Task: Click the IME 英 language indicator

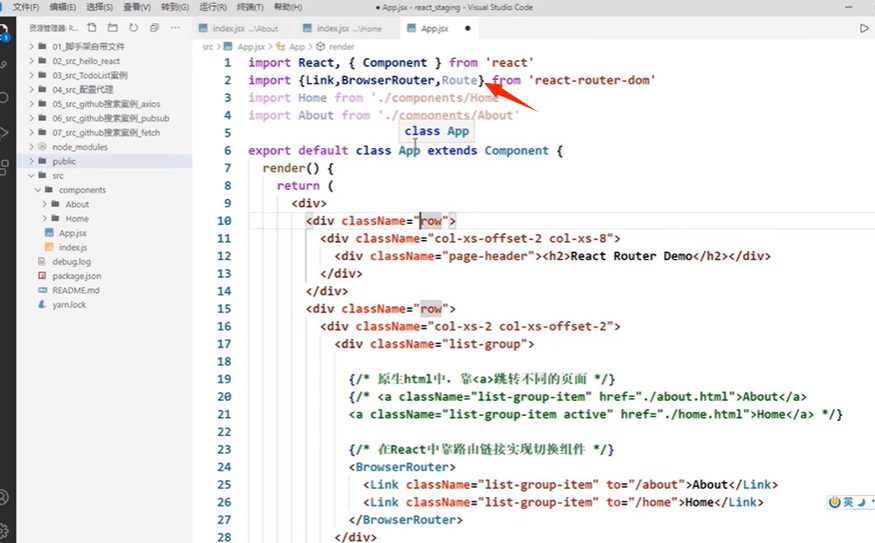Action: coord(848,502)
